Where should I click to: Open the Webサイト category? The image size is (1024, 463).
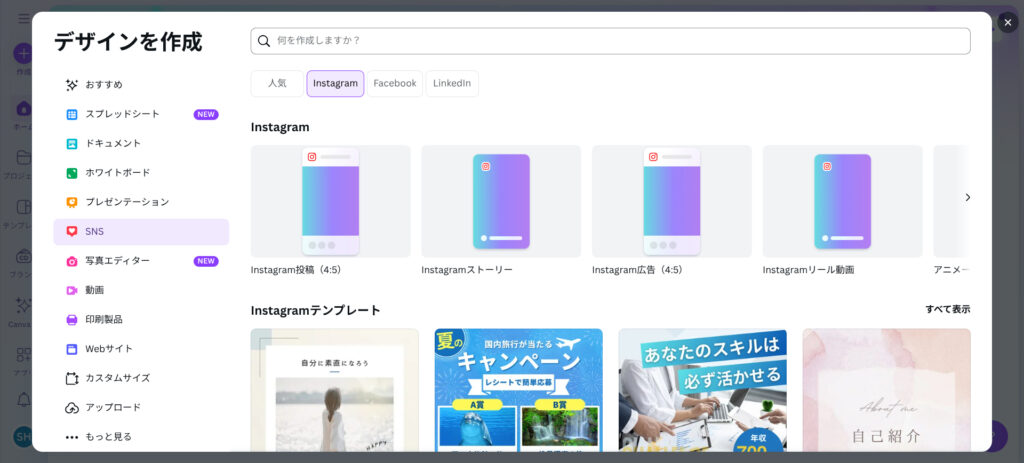point(141,349)
